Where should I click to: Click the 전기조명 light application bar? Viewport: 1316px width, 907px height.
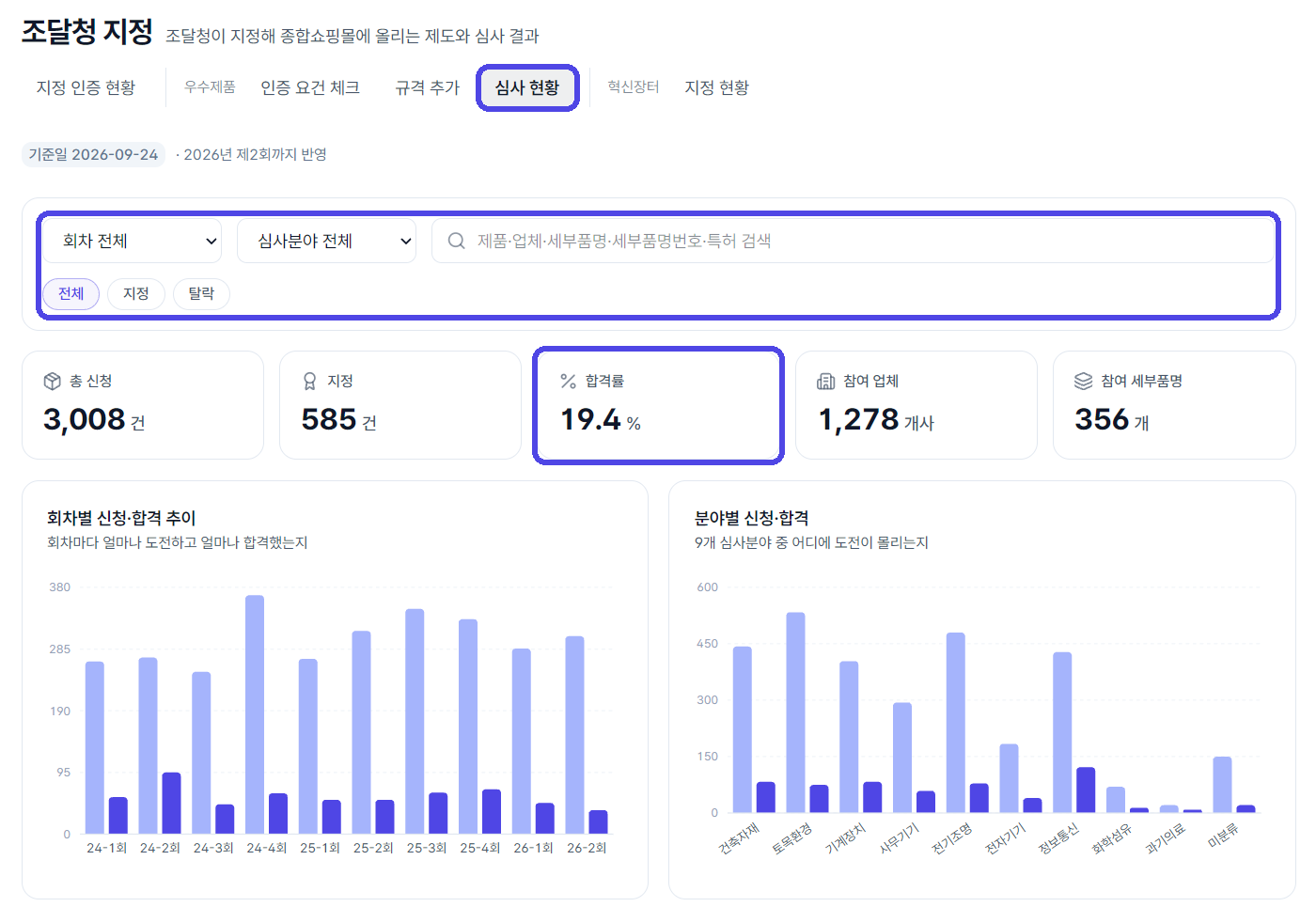click(x=955, y=723)
